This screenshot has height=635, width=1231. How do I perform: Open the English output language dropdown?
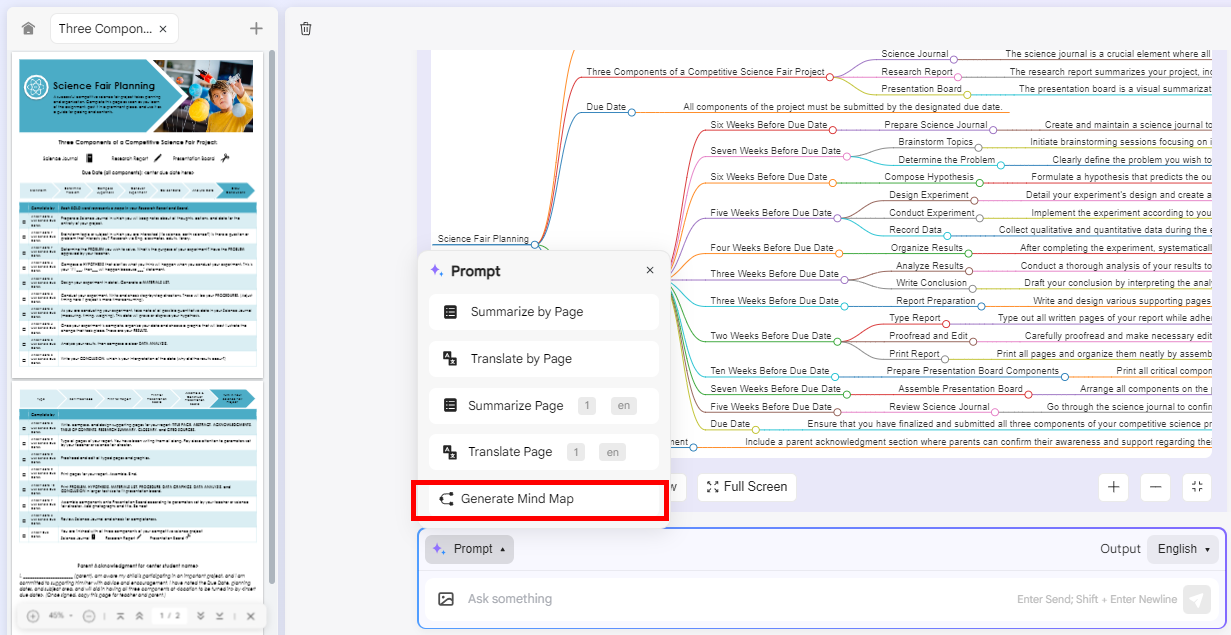point(1182,549)
